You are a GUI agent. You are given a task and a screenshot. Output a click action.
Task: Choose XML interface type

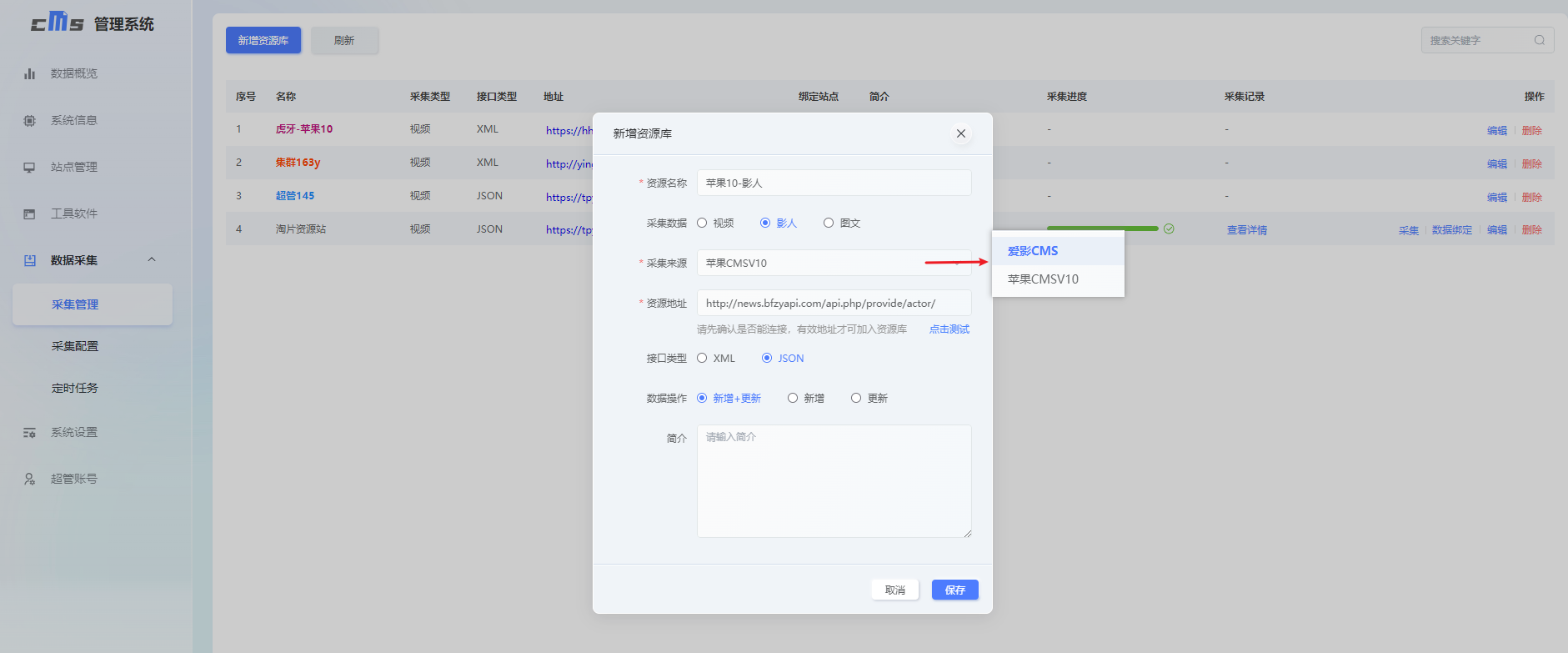pos(702,358)
